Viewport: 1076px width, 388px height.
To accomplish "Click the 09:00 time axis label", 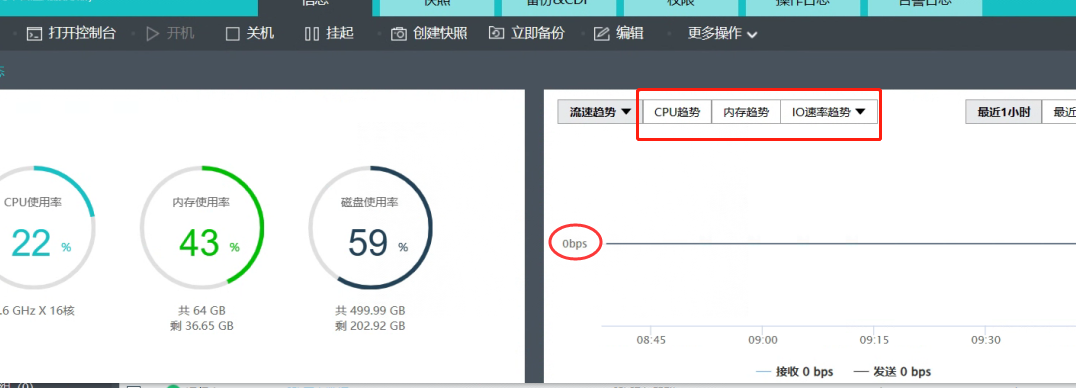I will 762,340.
